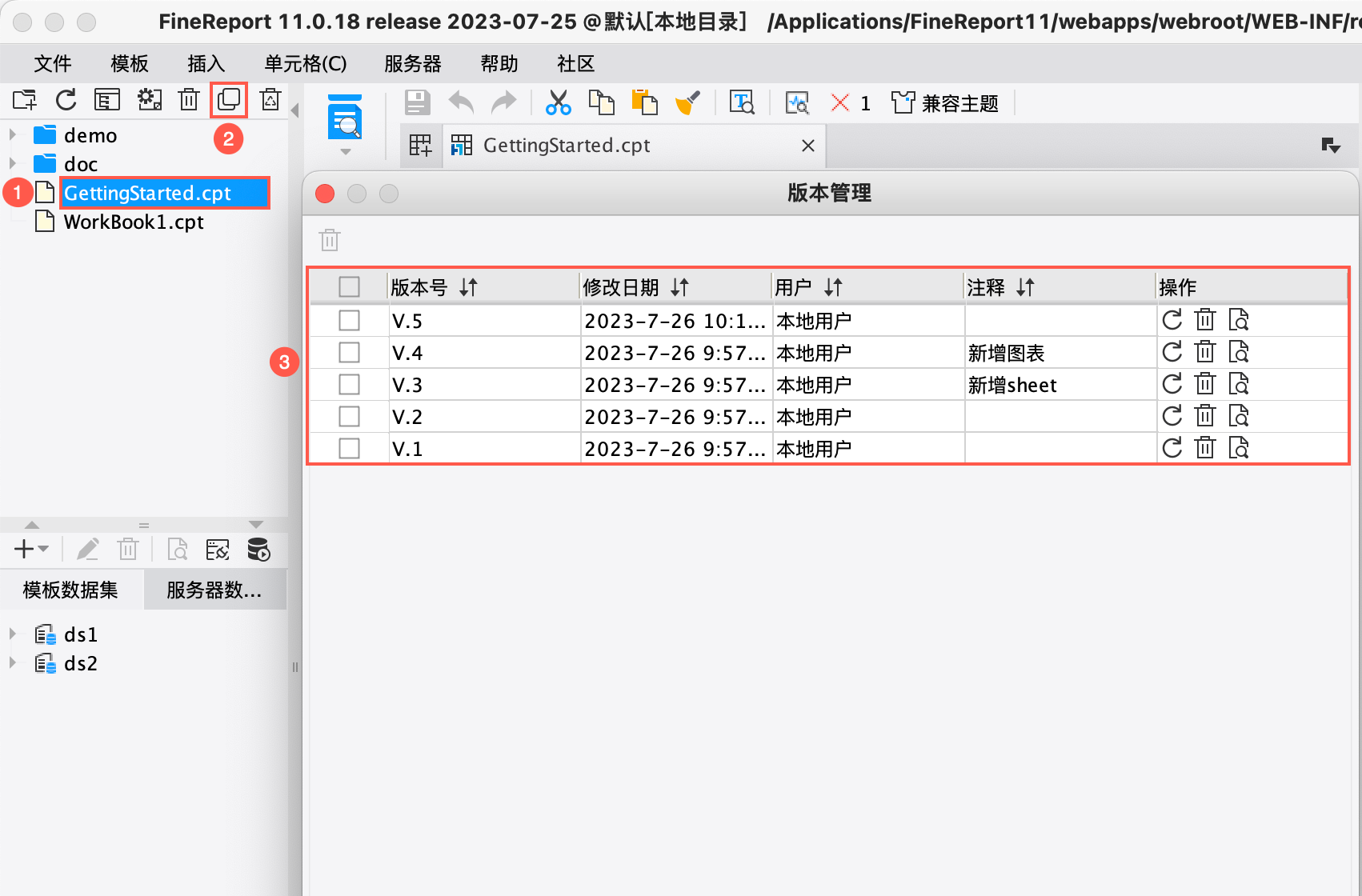Image resolution: width=1362 pixels, height=896 pixels.
Task: Toggle the select-all checkbox in version table header
Action: tap(349, 286)
